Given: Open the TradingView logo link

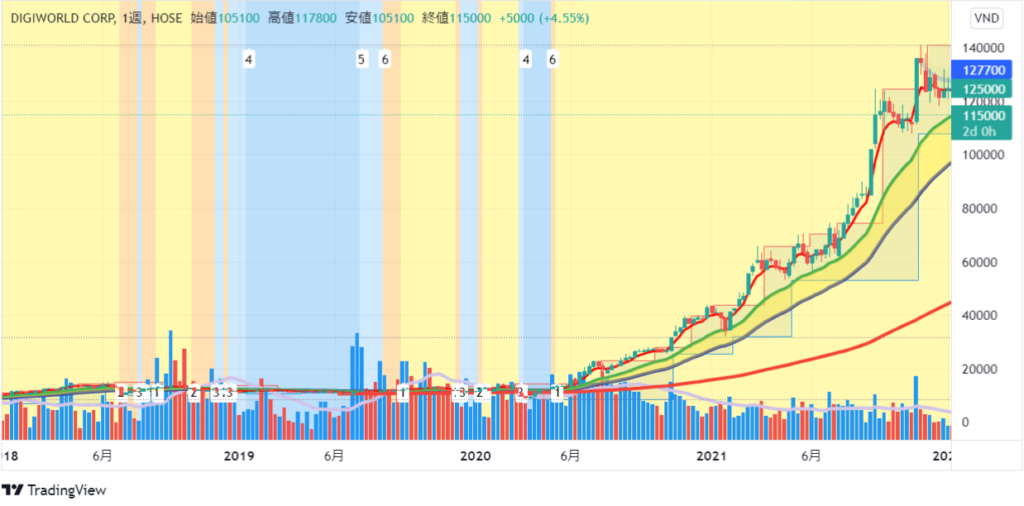Looking at the screenshot, I should [54, 490].
